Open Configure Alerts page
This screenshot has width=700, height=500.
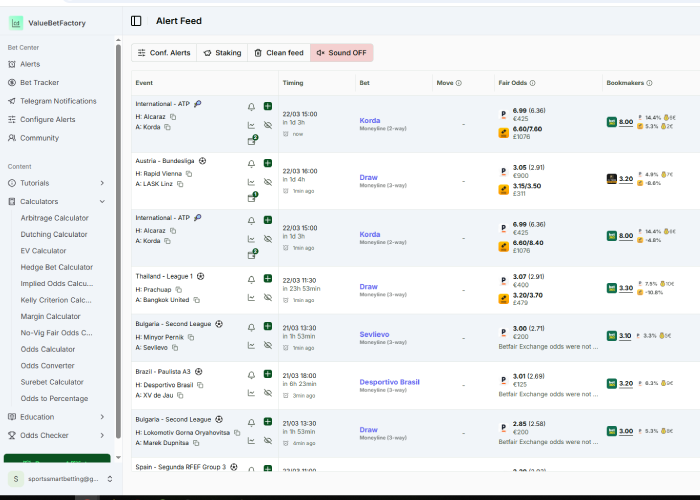pos(47,120)
